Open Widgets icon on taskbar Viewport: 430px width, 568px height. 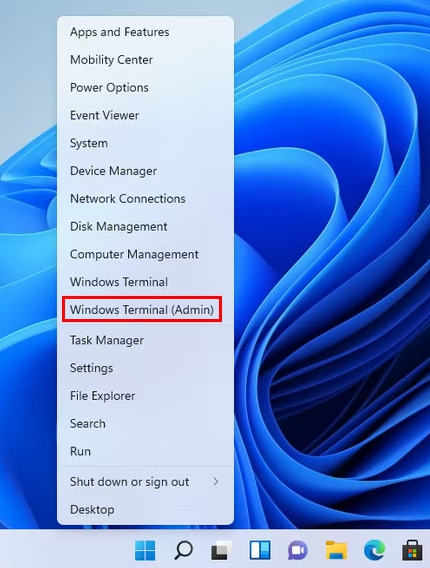[260, 550]
